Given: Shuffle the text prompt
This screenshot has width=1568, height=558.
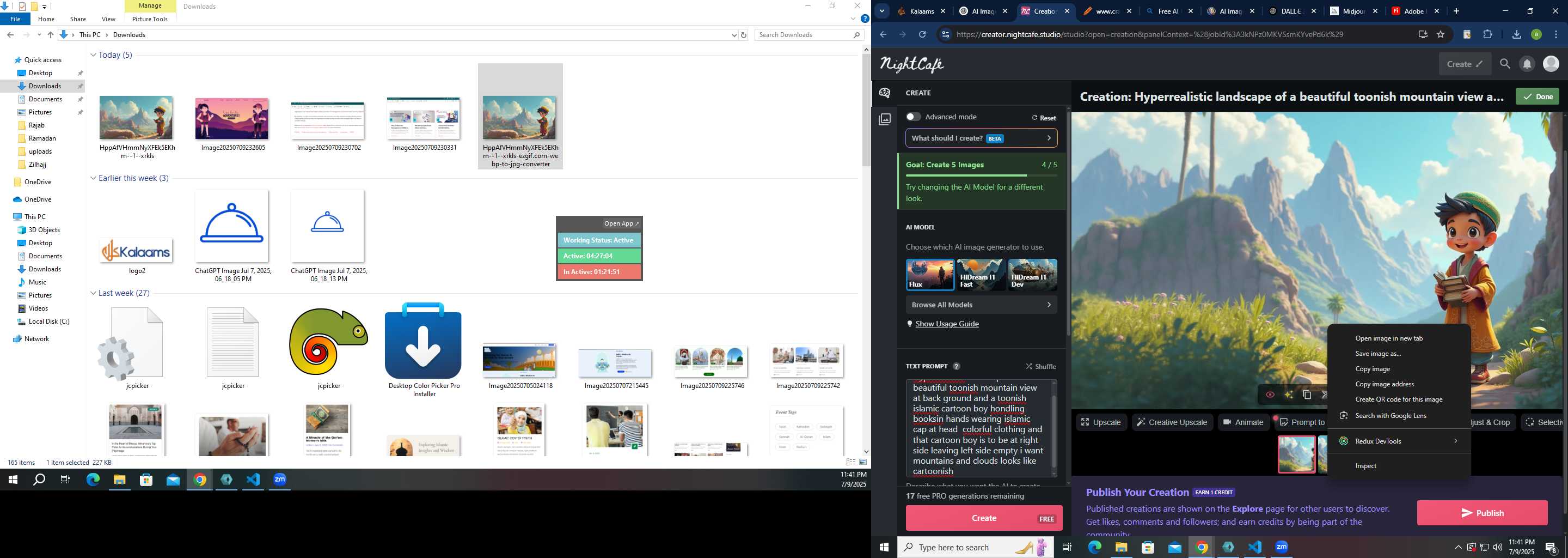Looking at the screenshot, I should coord(1041,366).
